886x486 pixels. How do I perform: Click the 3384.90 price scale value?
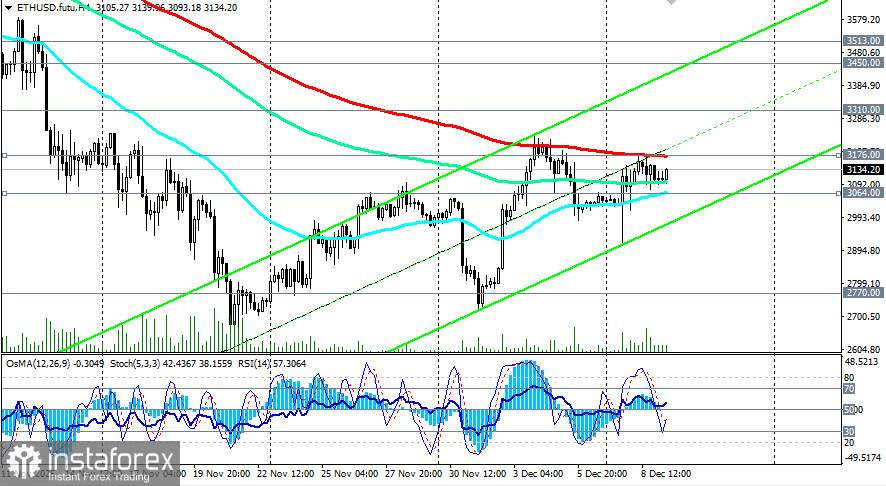[x=863, y=85]
